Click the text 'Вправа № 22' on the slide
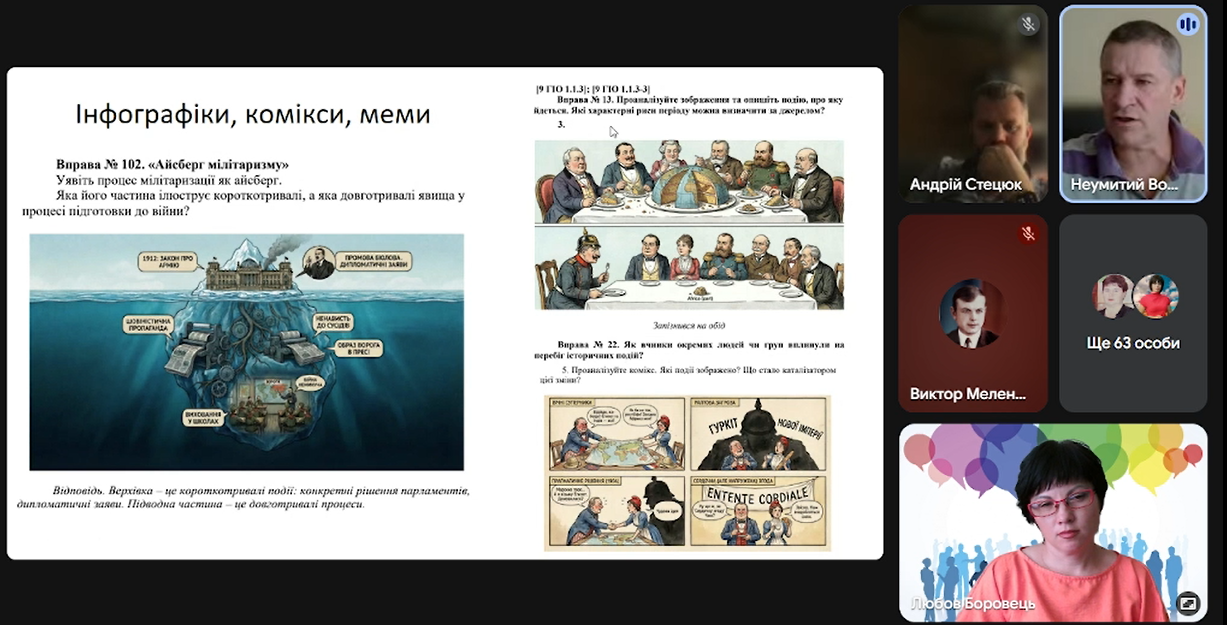Screen dimensions: 1227x625 tap(588, 344)
